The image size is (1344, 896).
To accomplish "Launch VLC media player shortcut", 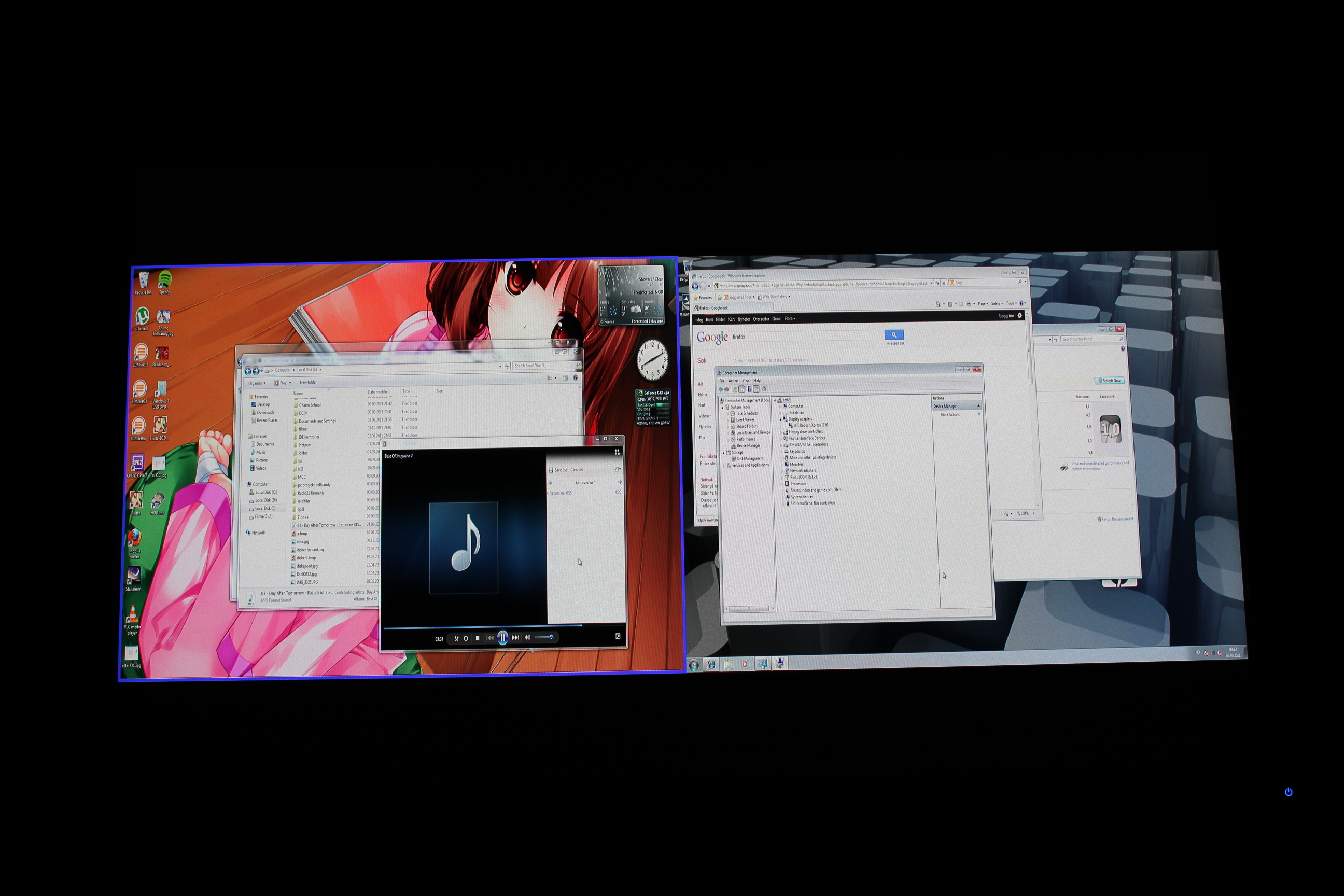I will (133, 620).
